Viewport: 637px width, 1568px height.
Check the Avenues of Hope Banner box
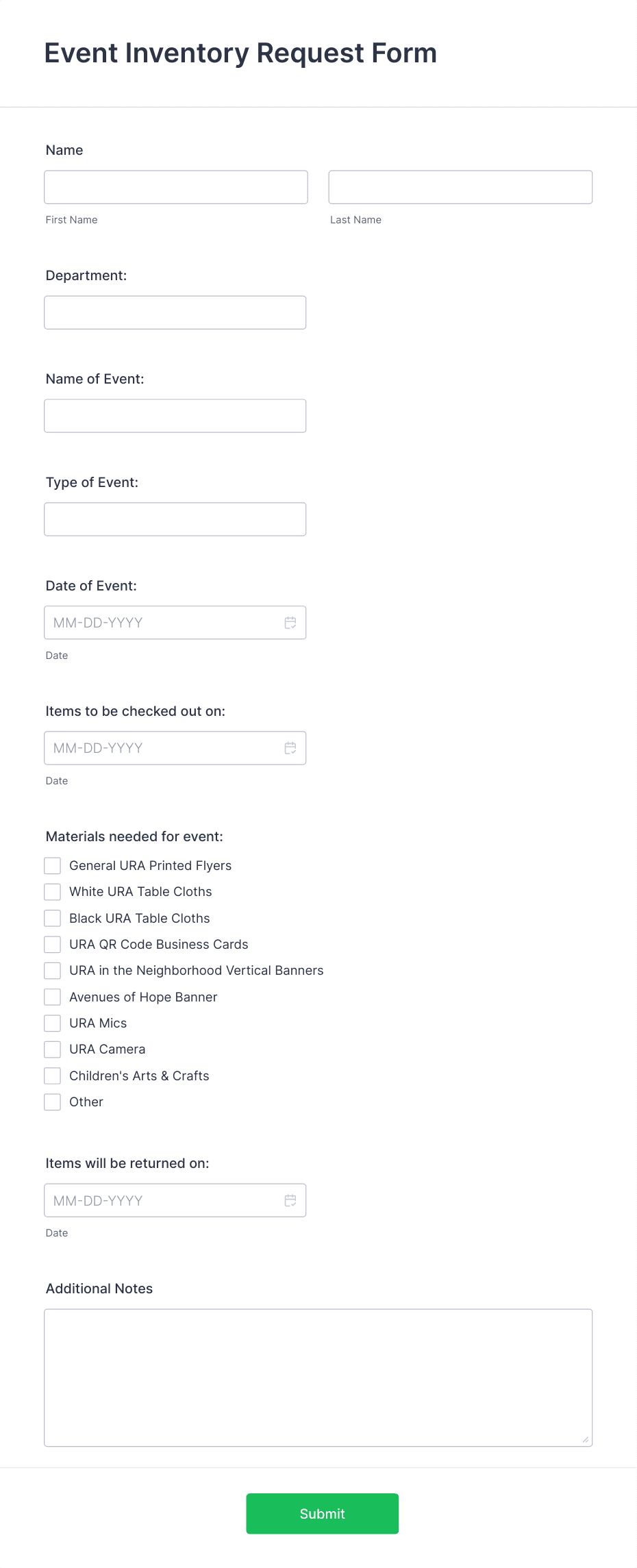click(52, 997)
